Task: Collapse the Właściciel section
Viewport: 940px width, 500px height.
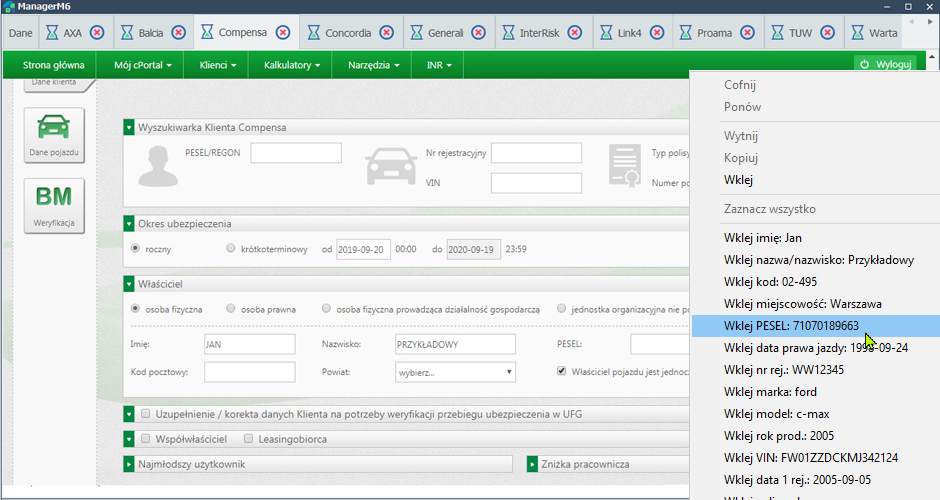Action: click(128, 284)
